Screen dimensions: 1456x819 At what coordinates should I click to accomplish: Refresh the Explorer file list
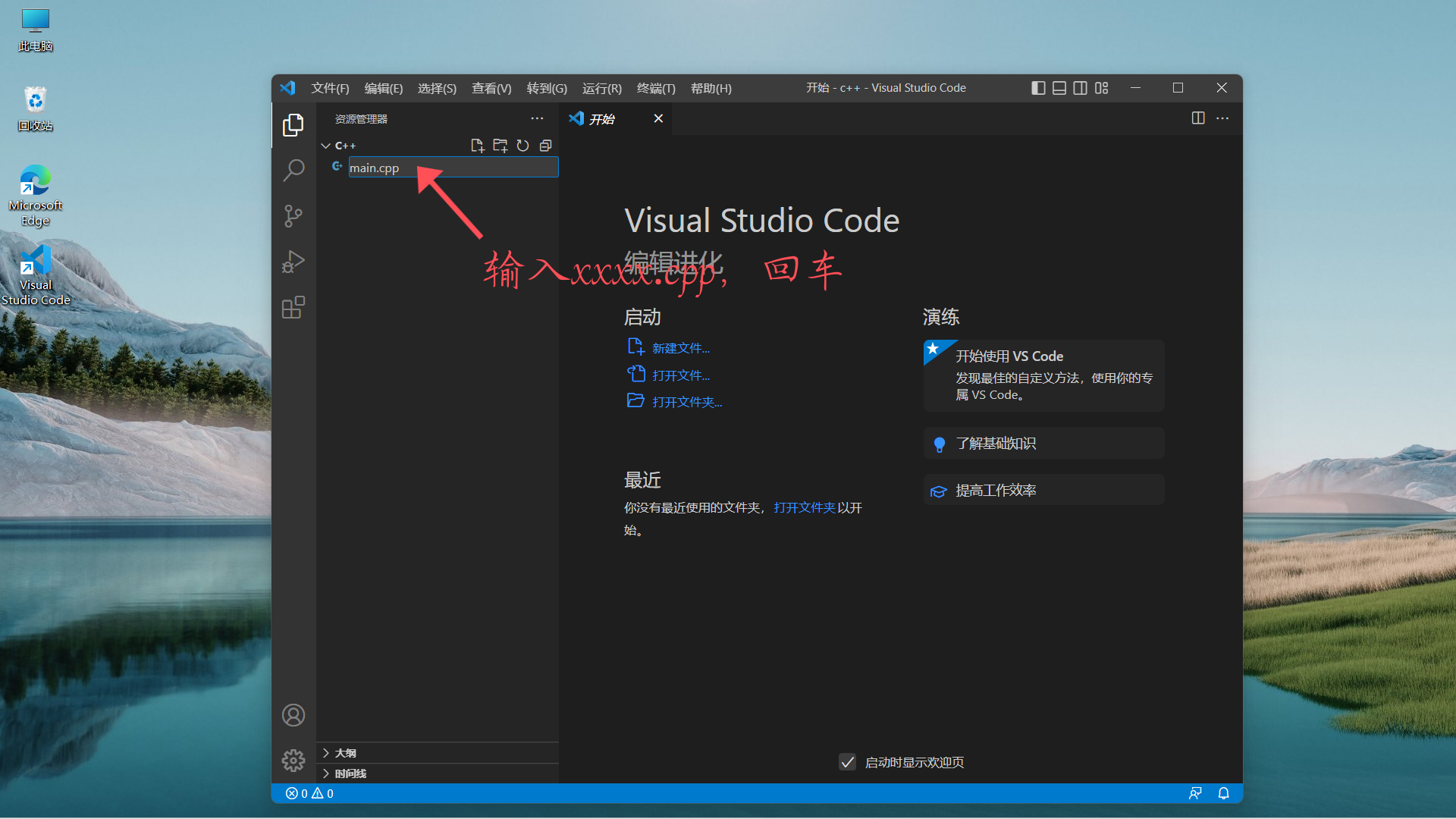(523, 146)
